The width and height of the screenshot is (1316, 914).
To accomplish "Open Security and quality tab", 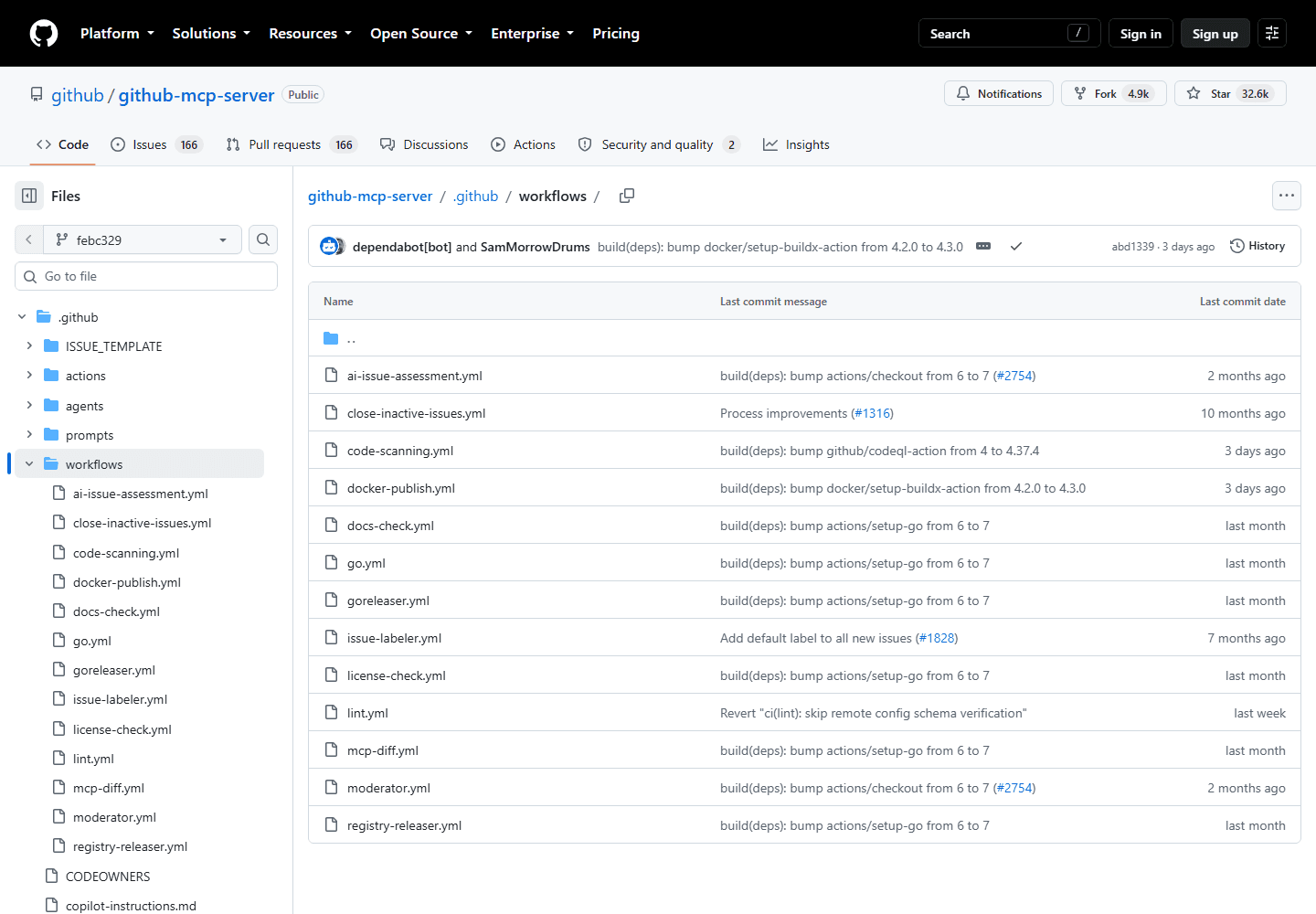I will pos(659,144).
